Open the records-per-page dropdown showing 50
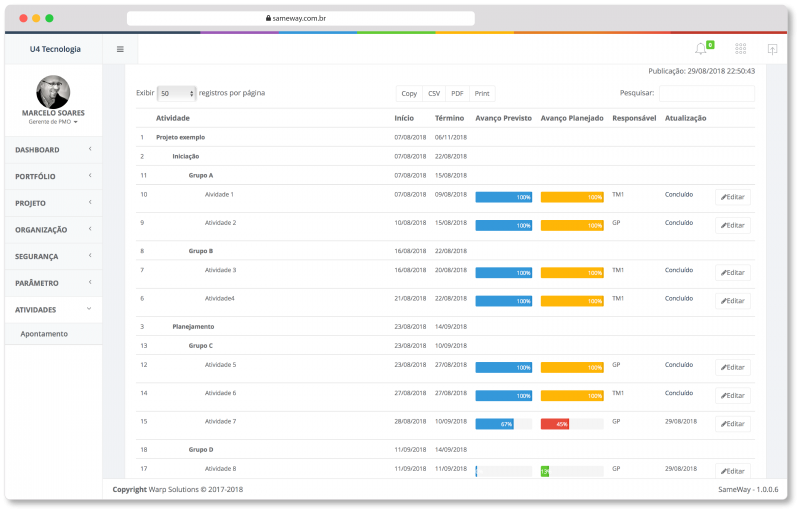800x512 pixels. (x=177, y=93)
